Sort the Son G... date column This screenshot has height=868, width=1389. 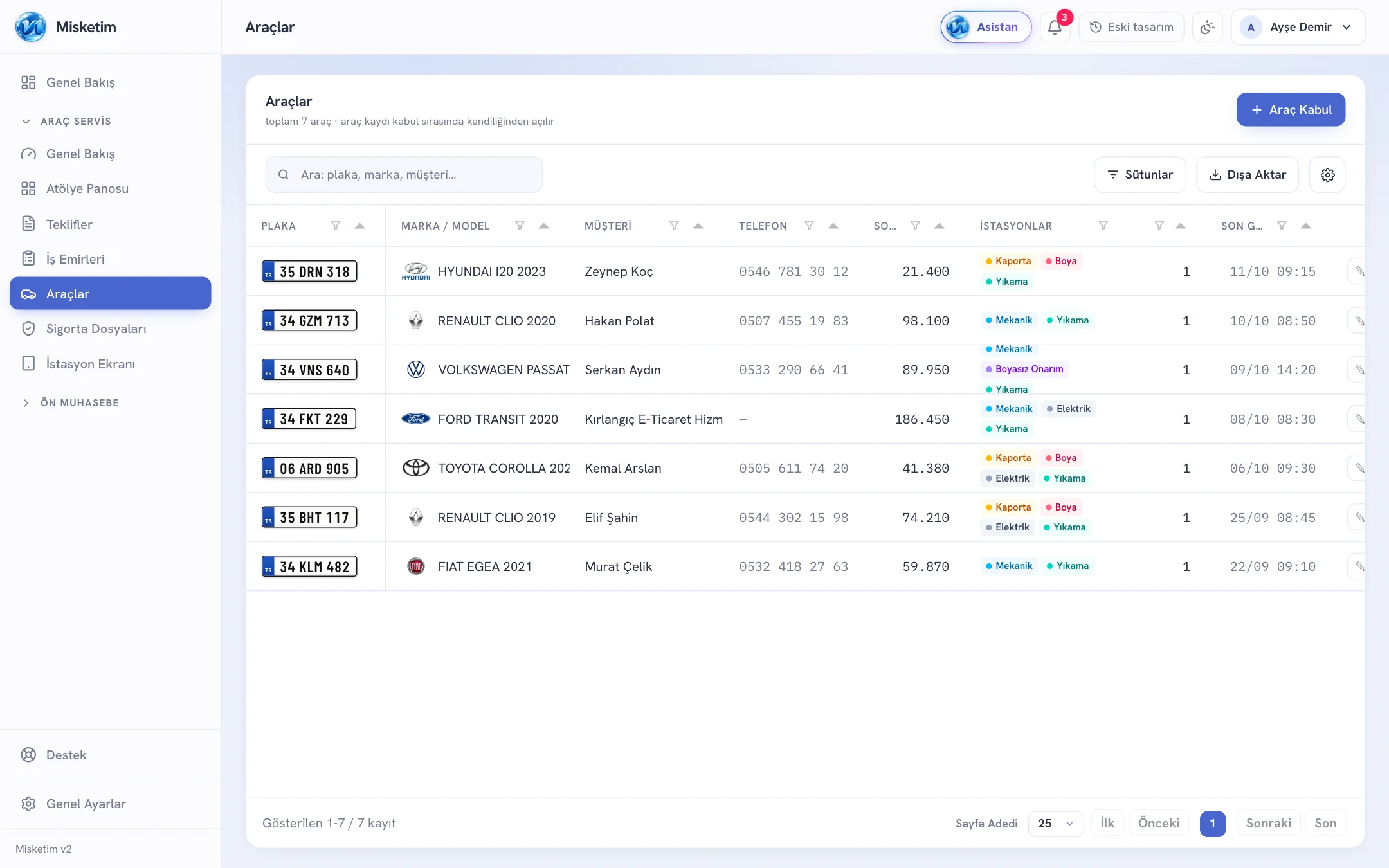coord(1305,226)
